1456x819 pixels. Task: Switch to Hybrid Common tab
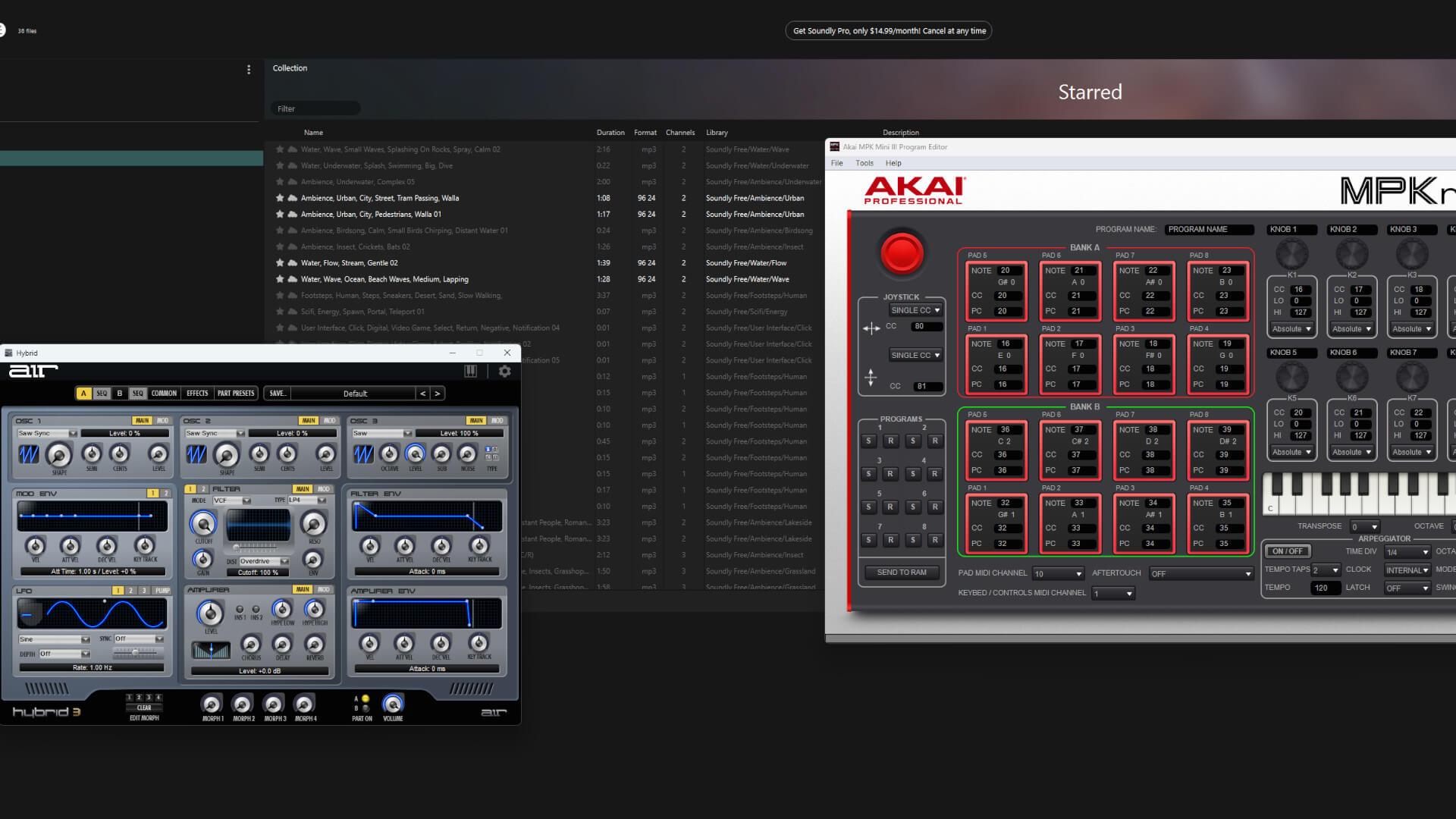pyautogui.click(x=164, y=394)
